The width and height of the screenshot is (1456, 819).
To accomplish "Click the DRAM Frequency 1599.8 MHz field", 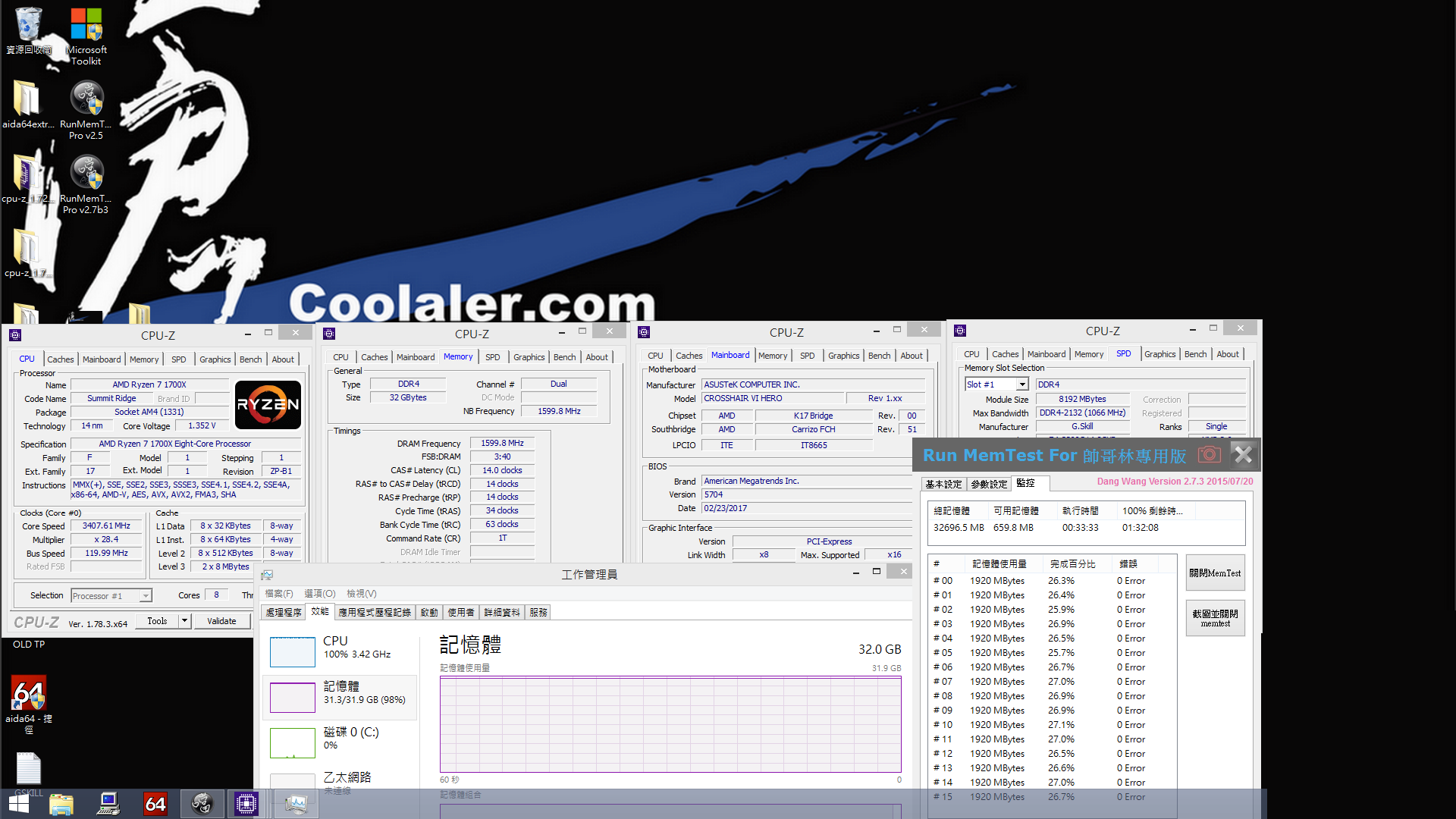I will (502, 443).
